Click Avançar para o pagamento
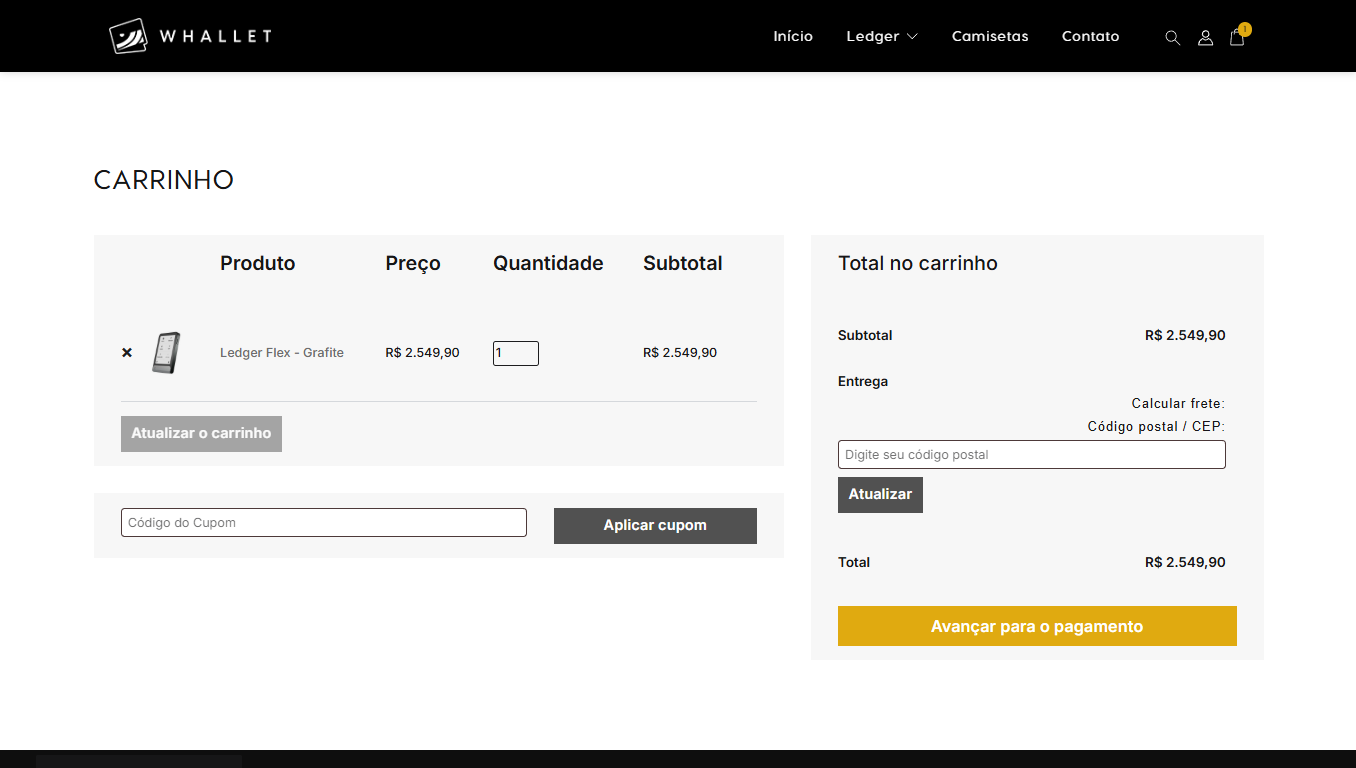1356x768 pixels. (x=1037, y=626)
